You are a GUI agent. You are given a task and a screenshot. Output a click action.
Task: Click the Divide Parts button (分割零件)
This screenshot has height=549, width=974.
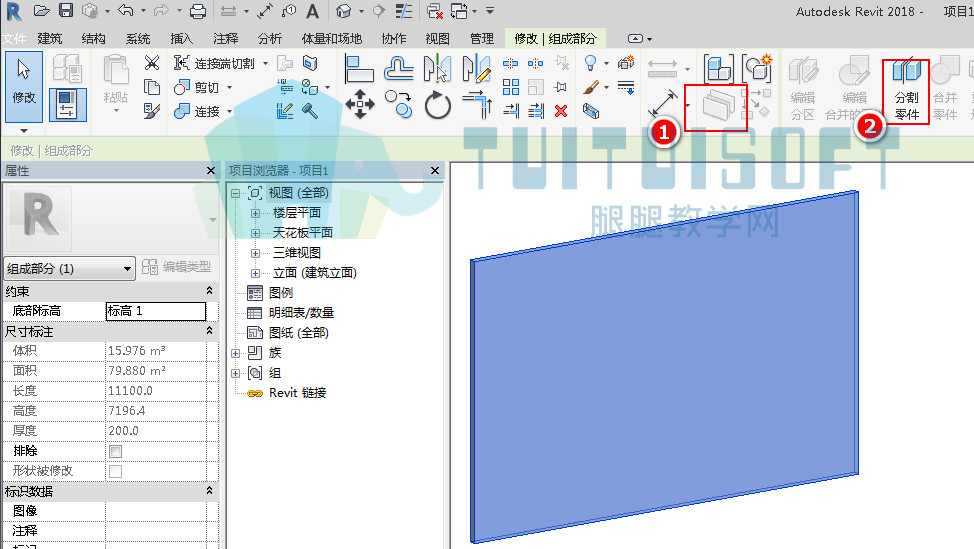906,91
